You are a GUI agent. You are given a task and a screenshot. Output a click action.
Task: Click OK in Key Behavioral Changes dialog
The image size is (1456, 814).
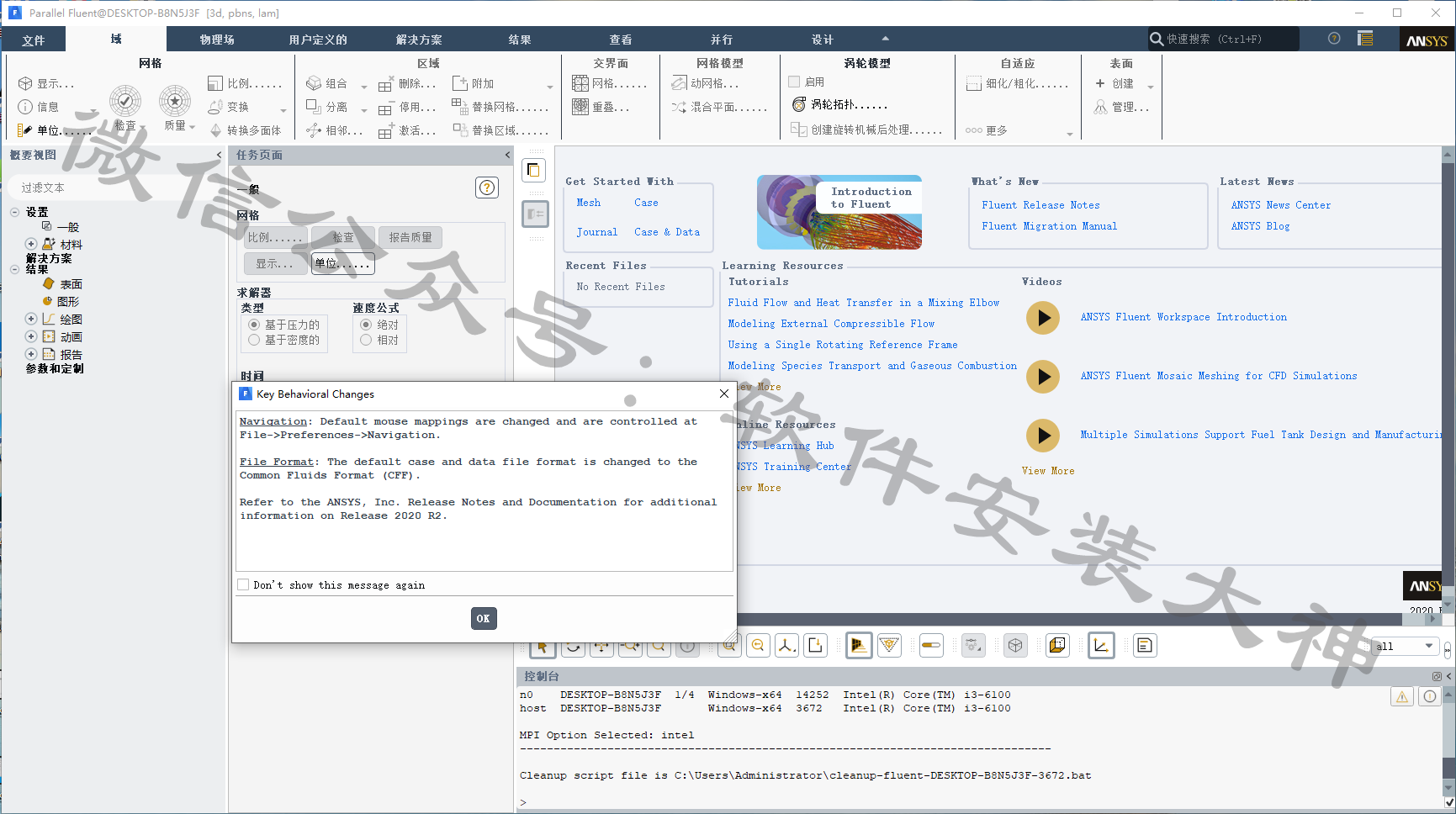tap(484, 618)
